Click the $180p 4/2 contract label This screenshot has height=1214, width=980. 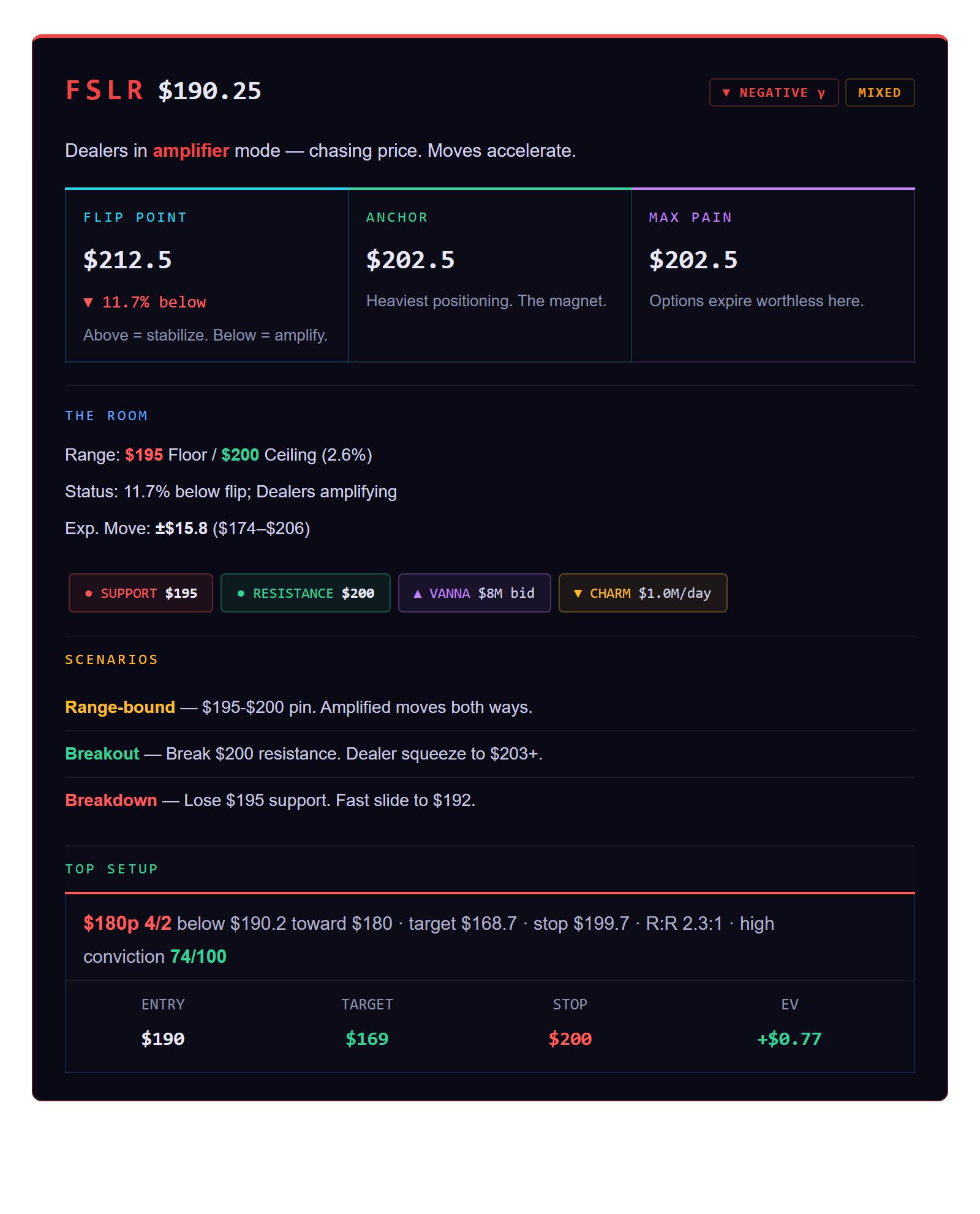[x=127, y=924]
